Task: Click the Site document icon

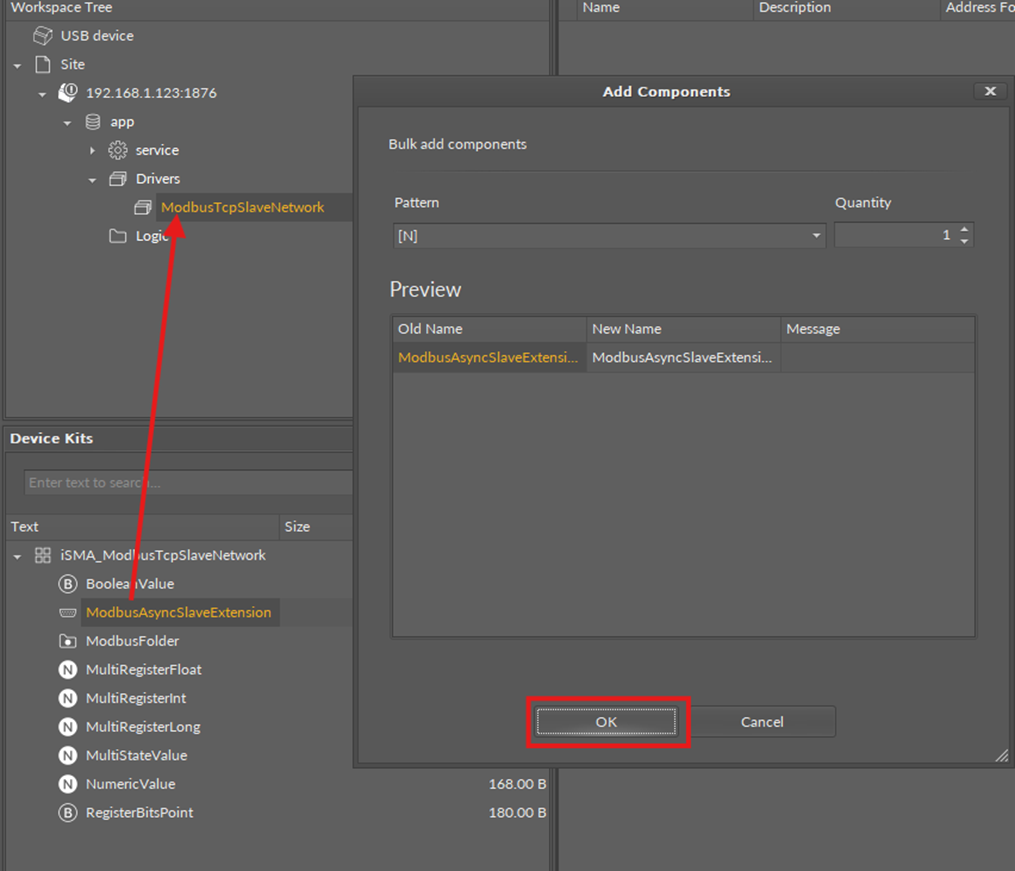Action: 43,64
